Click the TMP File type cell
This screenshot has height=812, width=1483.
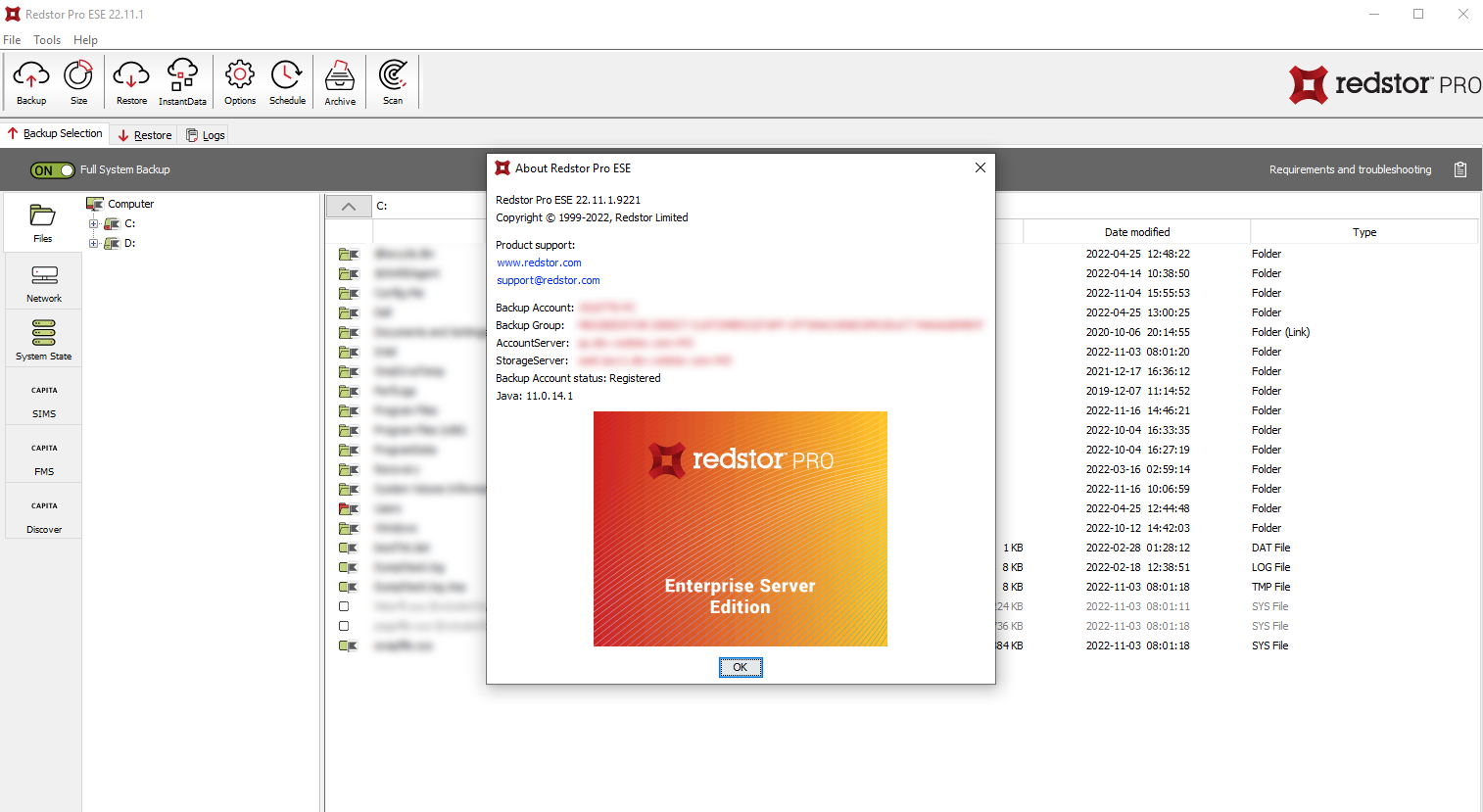click(1270, 587)
